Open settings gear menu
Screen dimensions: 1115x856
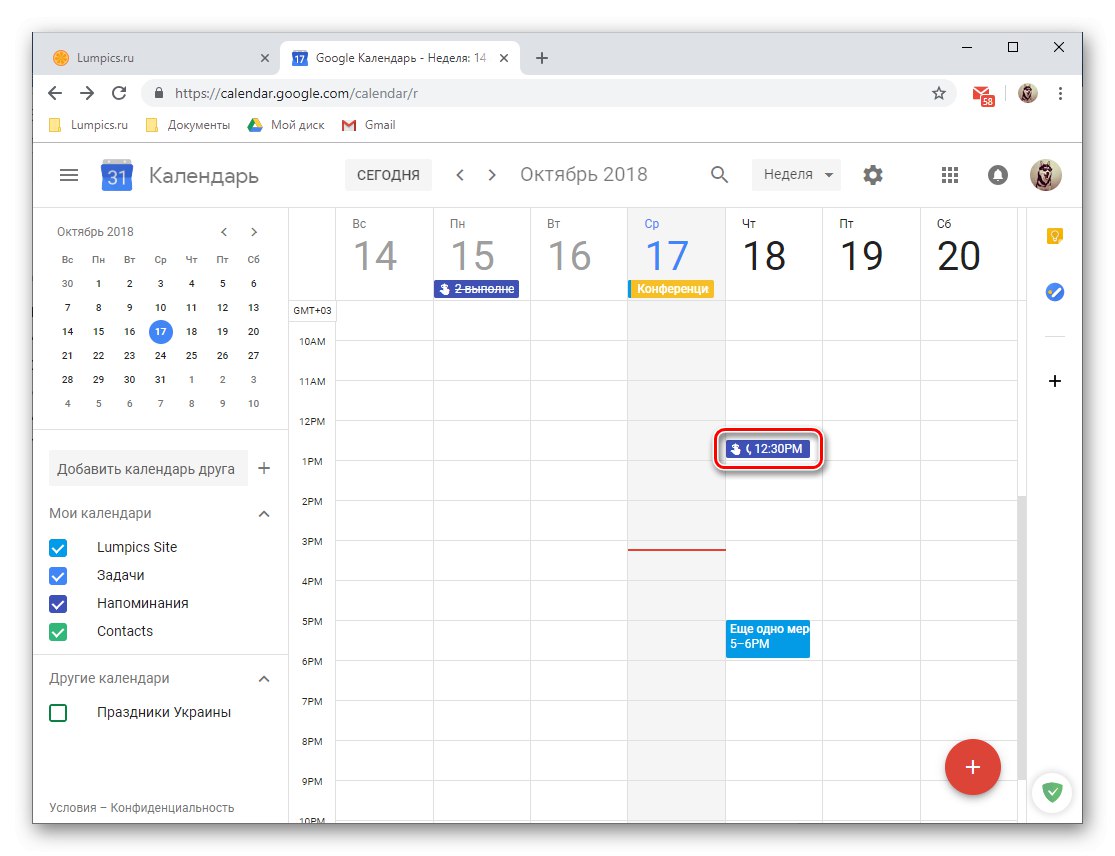[x=873, y=175]
